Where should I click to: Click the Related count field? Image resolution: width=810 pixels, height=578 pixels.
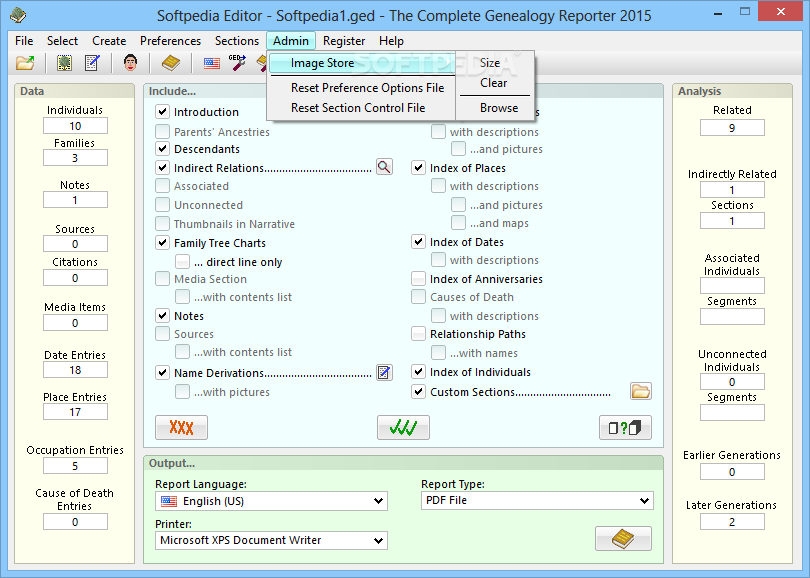732,128
